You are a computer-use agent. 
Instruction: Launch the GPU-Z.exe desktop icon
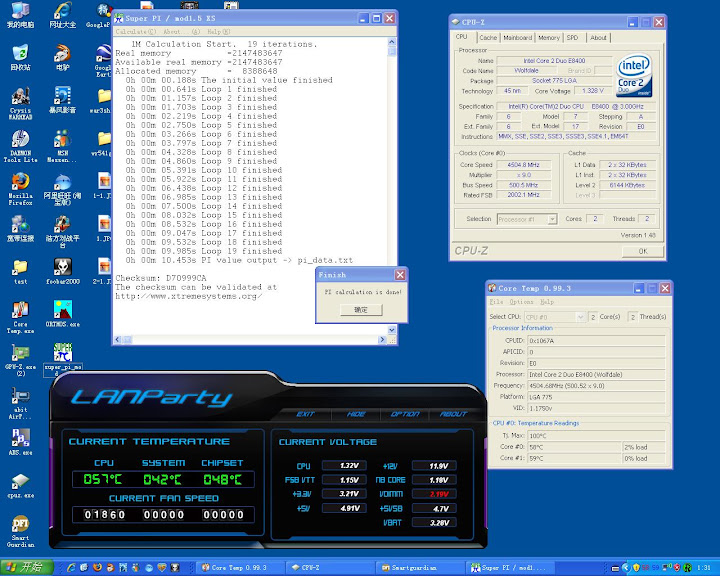coord(19,354)
